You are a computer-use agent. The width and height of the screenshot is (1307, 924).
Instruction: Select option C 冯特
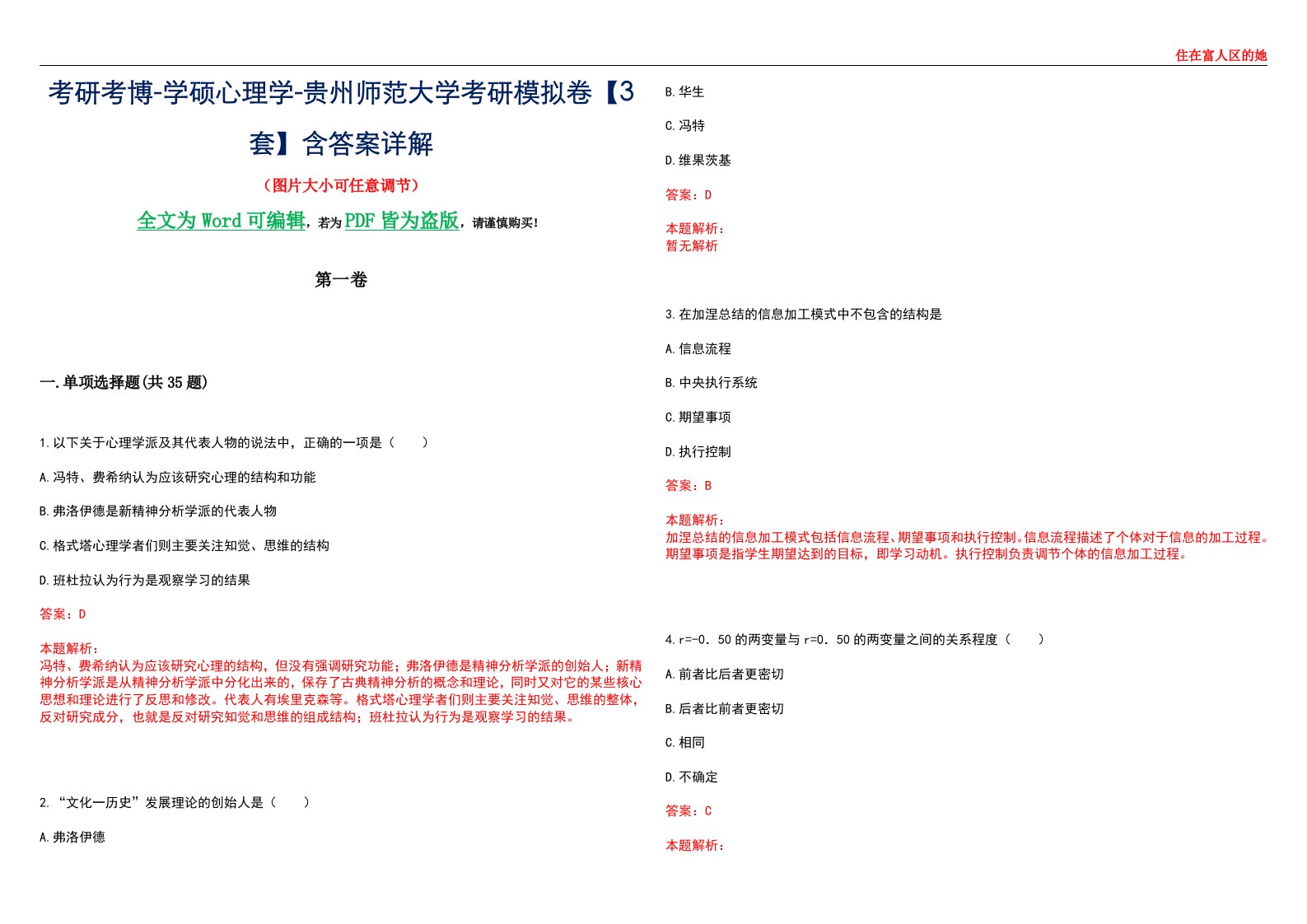pos(684,126)
